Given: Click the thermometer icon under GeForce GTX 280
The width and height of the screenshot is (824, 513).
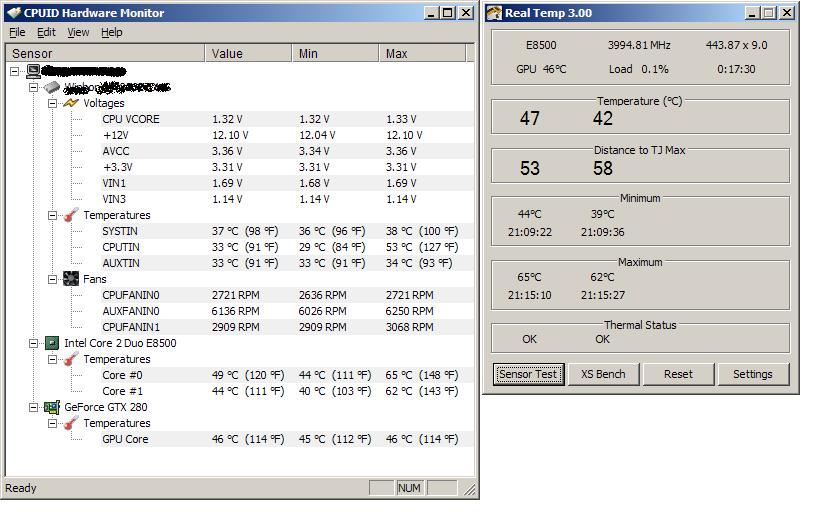Looking at the screenshot, I should click(x=71, y=423).
